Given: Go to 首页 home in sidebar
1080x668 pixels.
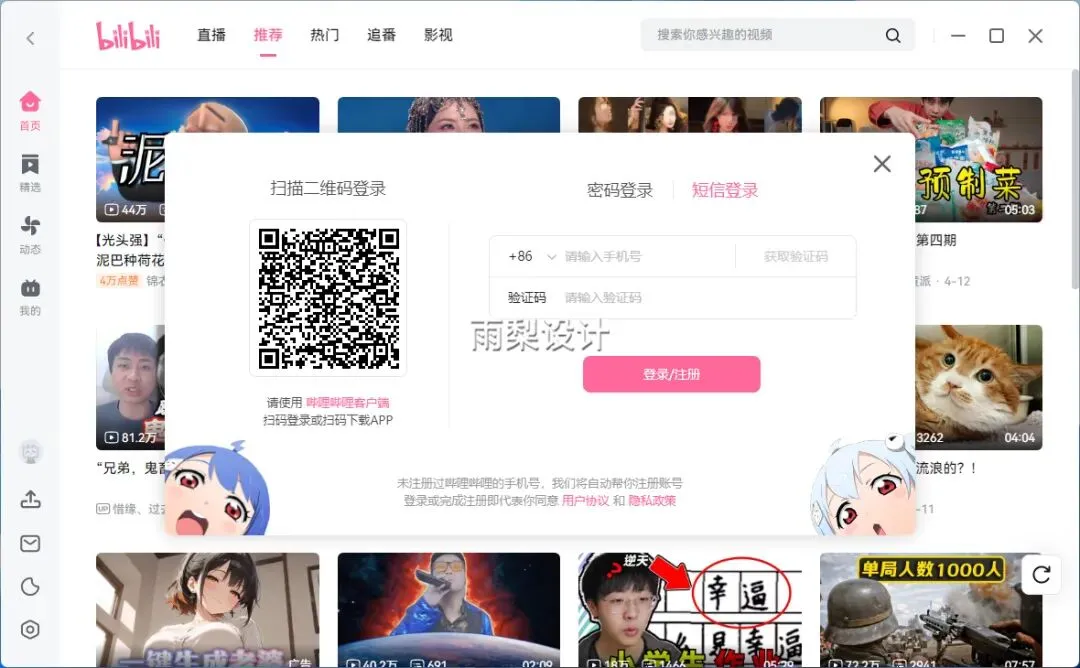Looking at the screenshot, I should pyautogui.click(x=30, y=111).
